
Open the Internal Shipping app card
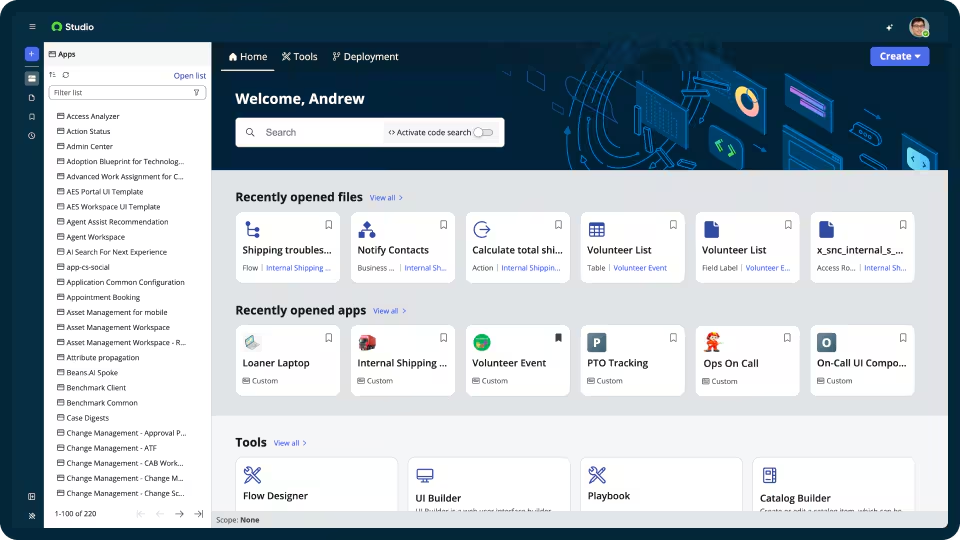(x=403, y=361)
